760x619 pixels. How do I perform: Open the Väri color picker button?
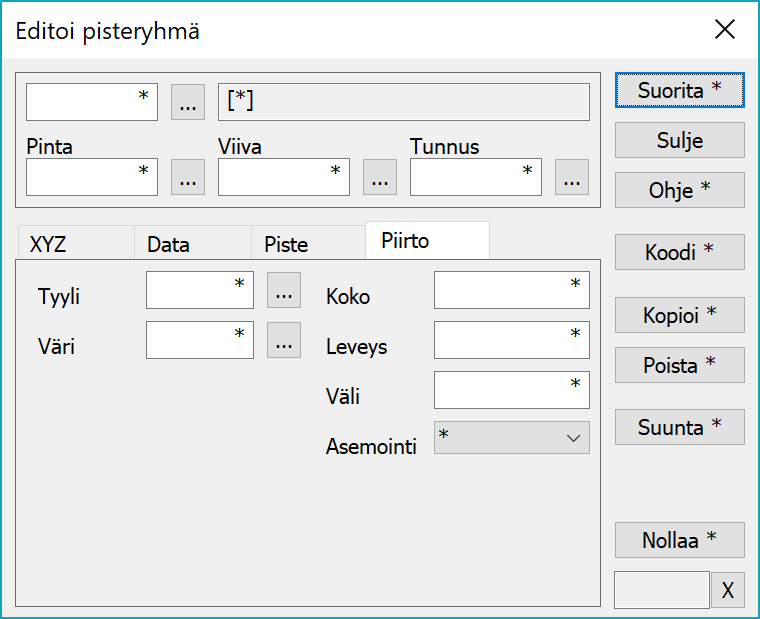click(x=284, y=341)
